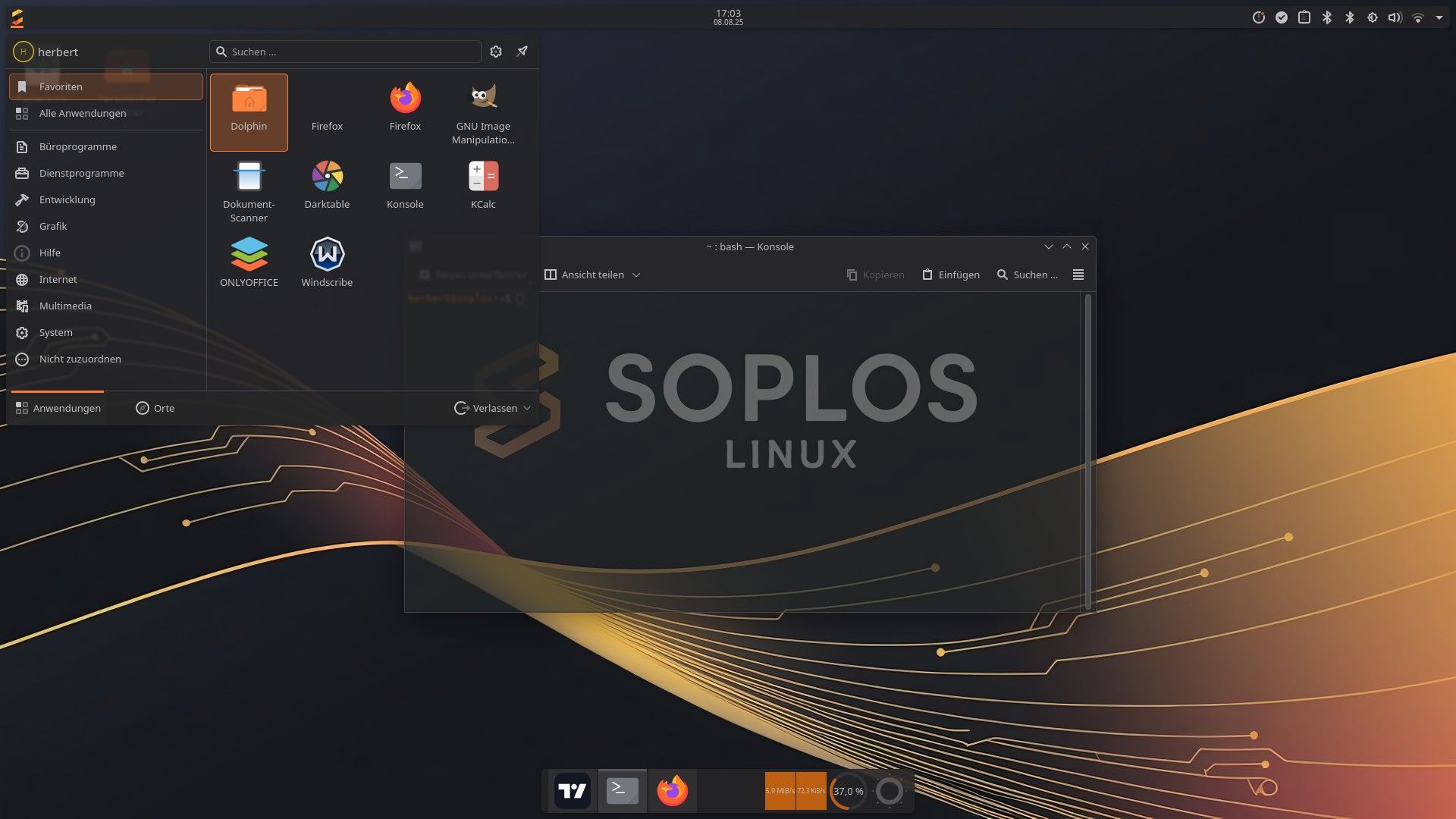Viewport: 1456px width, 819px height.
Task: Select Multimedia category in sidebar
Action: click(x=65, y=306)
